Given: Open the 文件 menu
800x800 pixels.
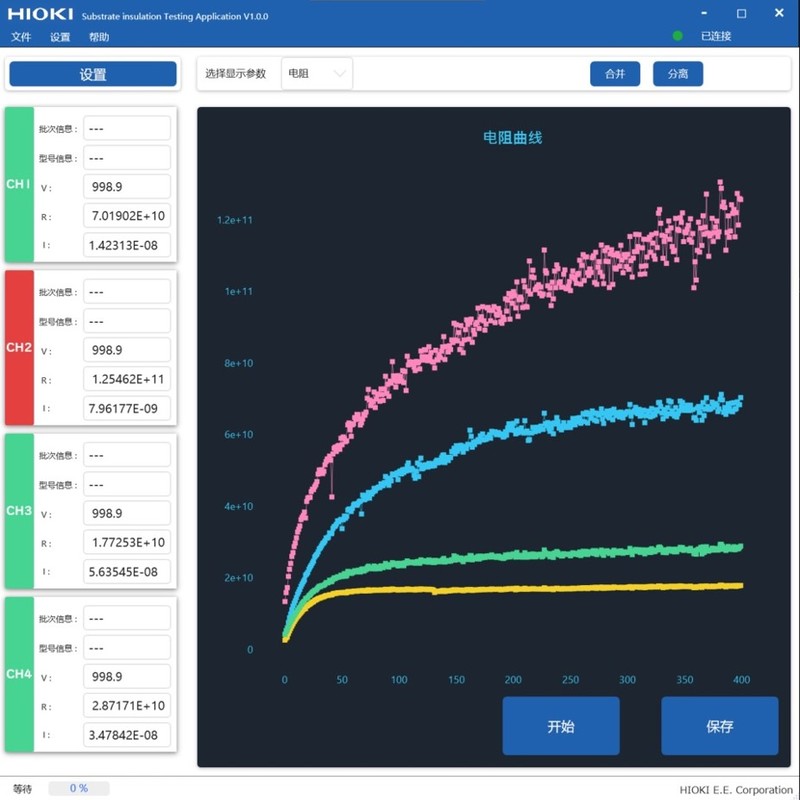Looking at the screenshot, I should point(21,37).
